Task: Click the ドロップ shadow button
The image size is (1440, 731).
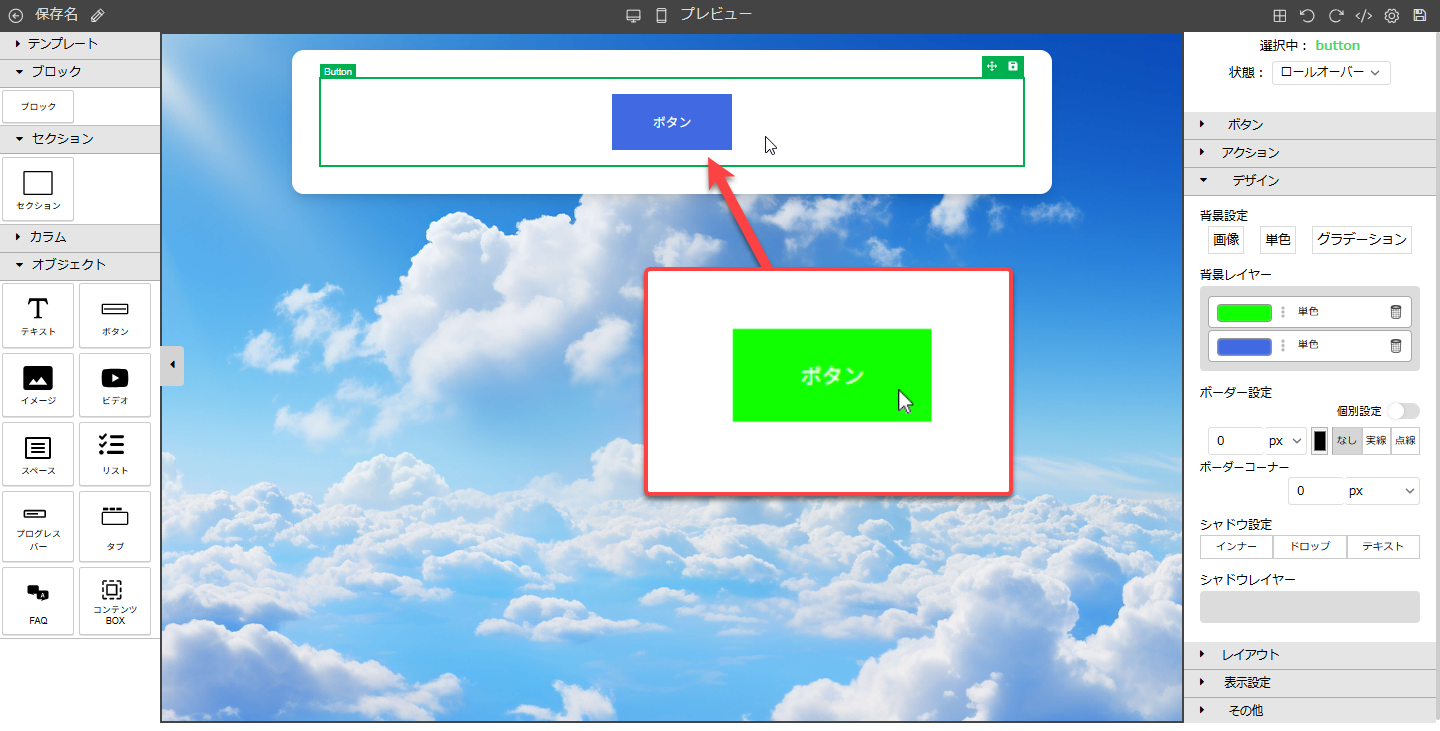Action: coord(1309,547)
